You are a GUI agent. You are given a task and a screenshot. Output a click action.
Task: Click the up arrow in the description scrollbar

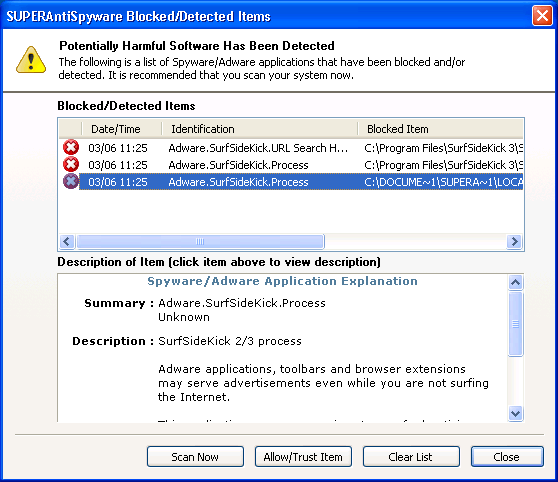515,283
